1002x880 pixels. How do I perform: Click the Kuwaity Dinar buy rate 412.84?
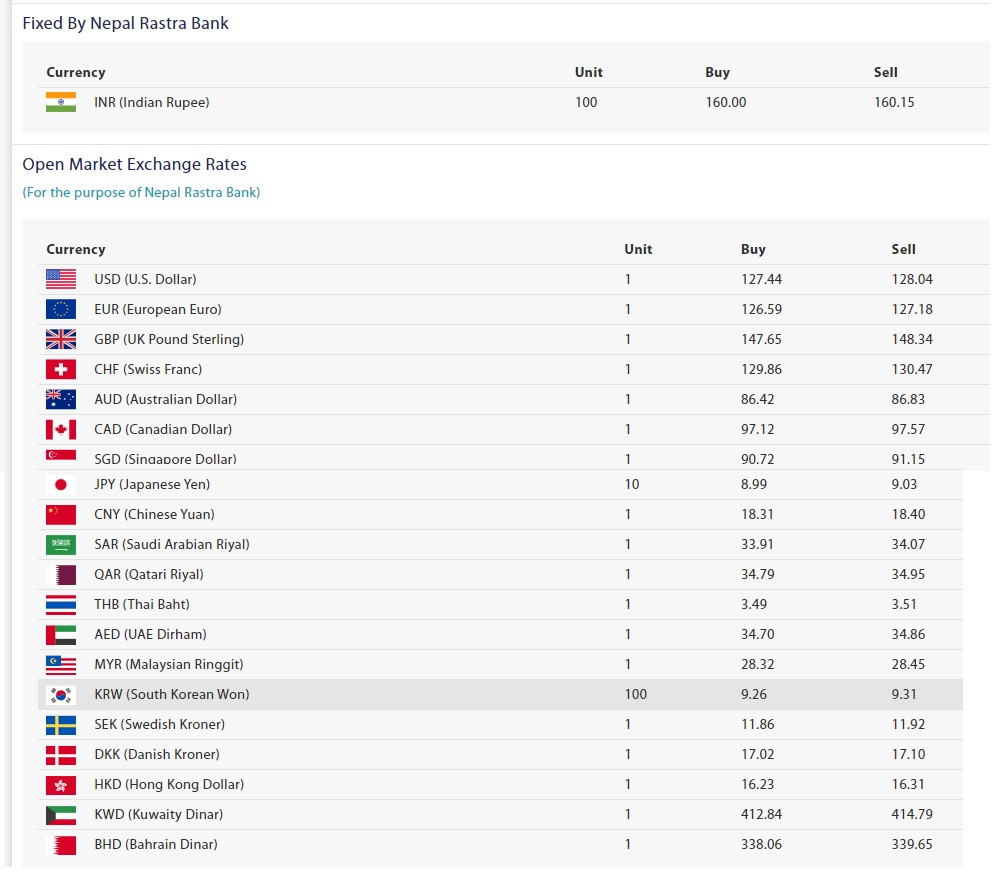tap(762, 815)
